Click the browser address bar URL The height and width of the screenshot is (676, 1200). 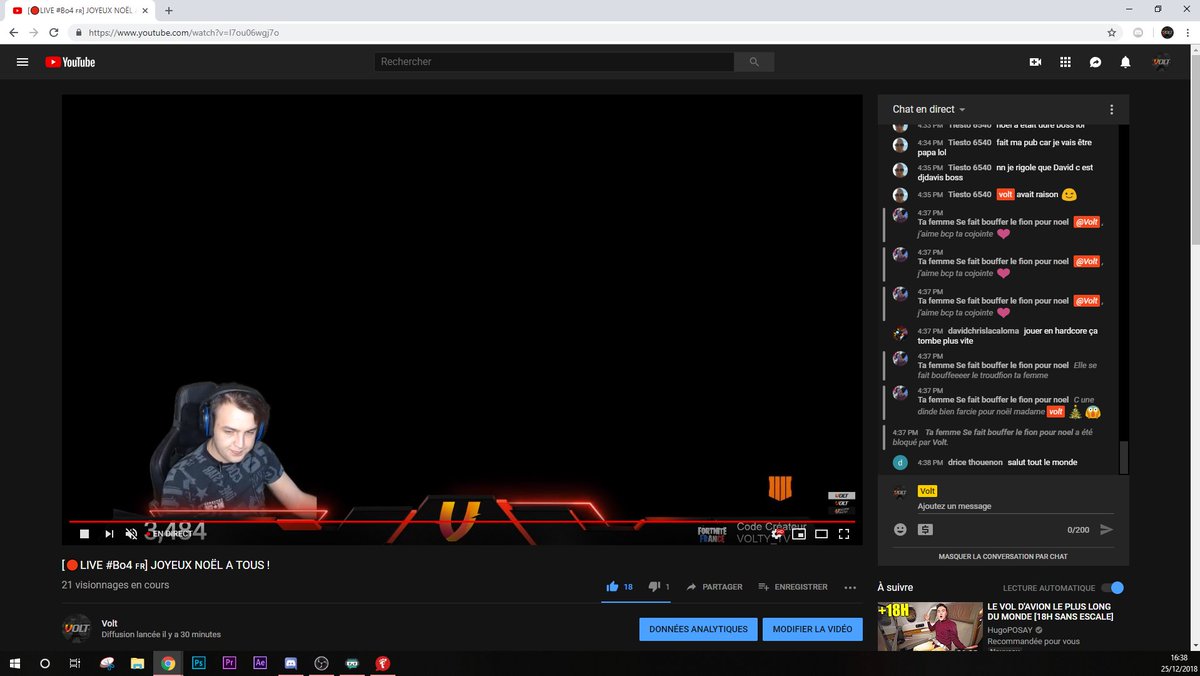tap(183, 32)
